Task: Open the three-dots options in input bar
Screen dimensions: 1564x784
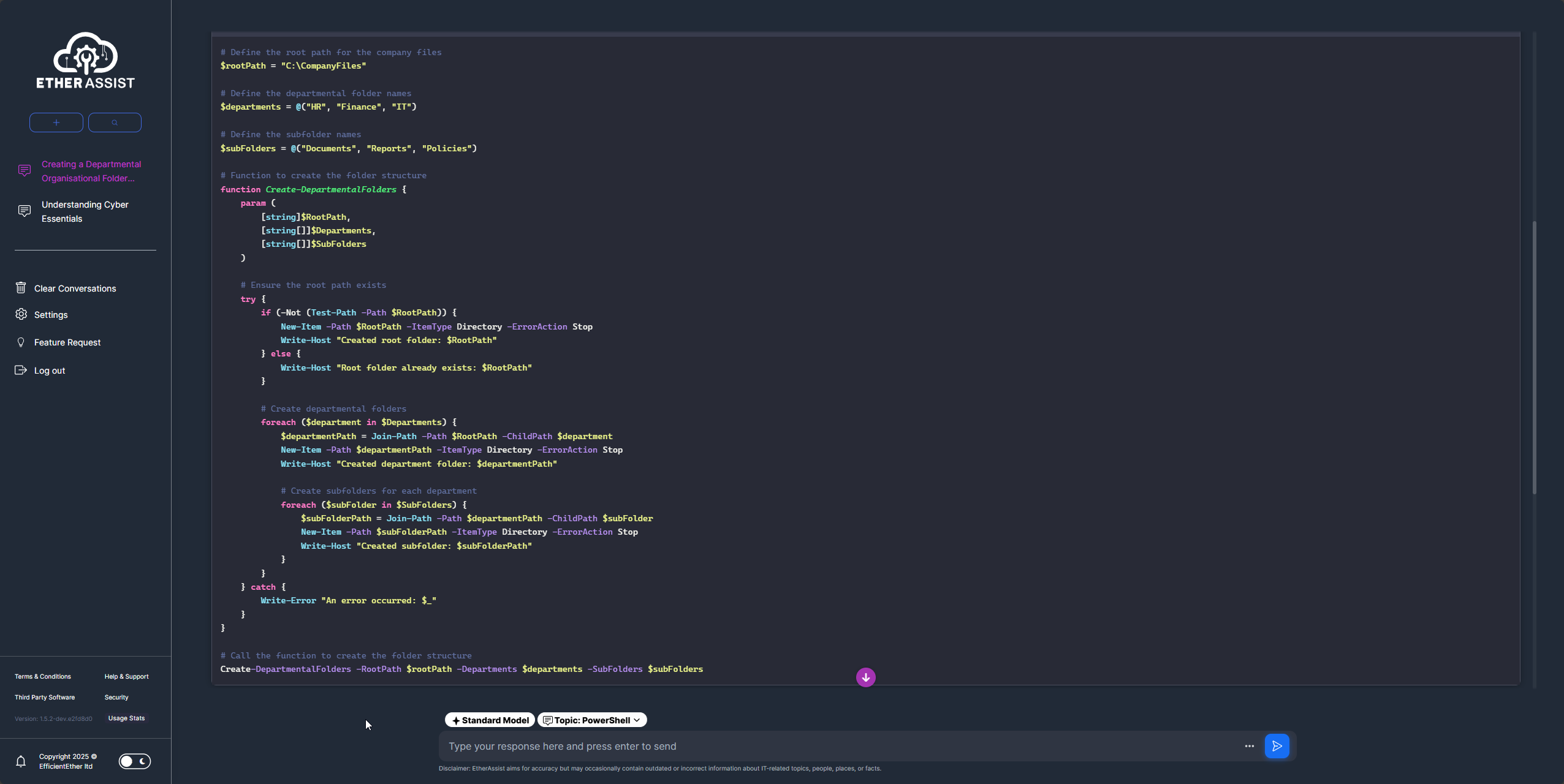Action: [x=1250, y=746]
